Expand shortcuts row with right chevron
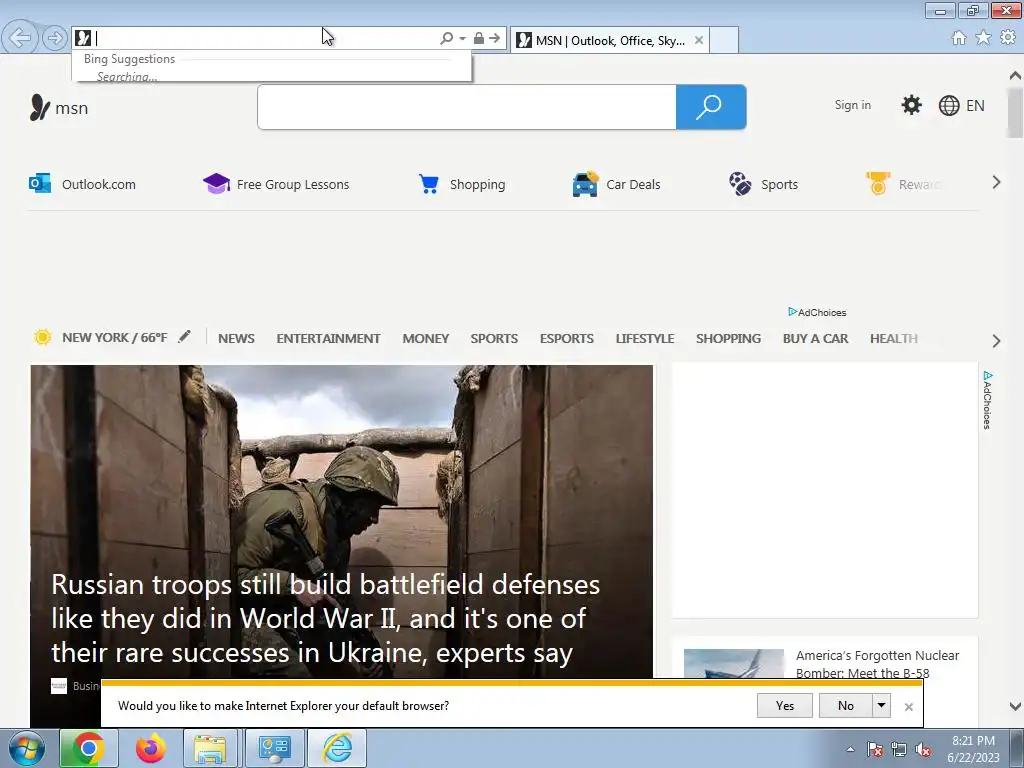Viewport: 1024px width, 768px height. click(996, 182)
